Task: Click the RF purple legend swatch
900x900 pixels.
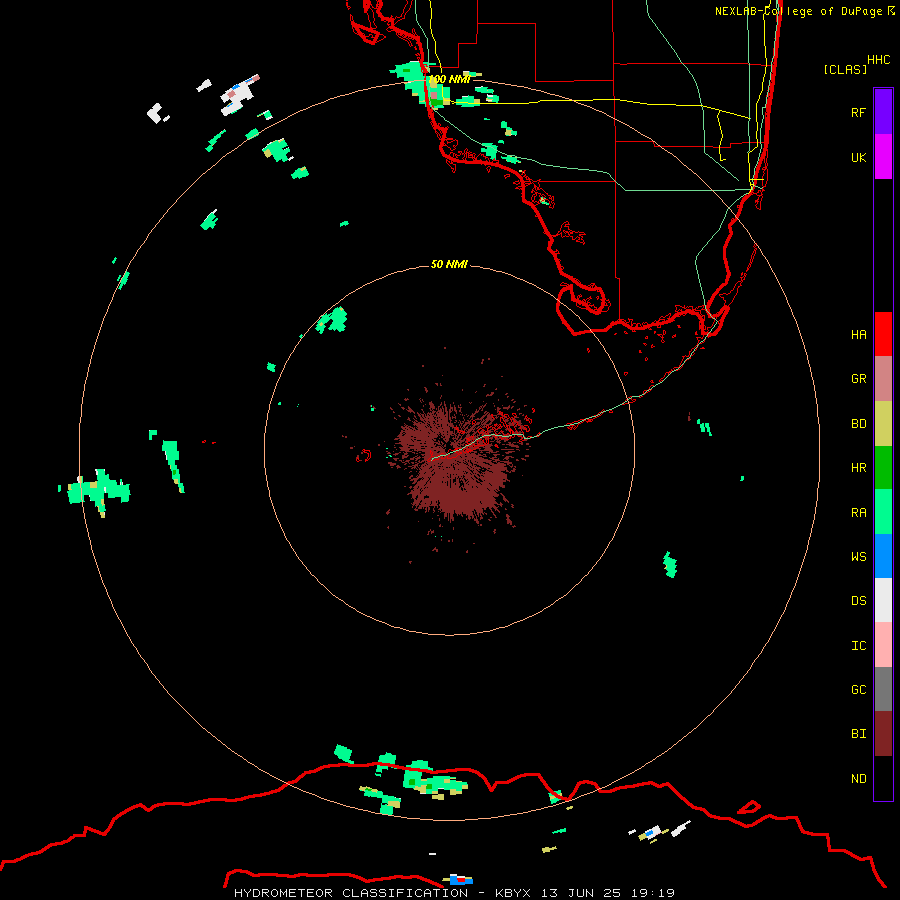Action: point(883,112)
